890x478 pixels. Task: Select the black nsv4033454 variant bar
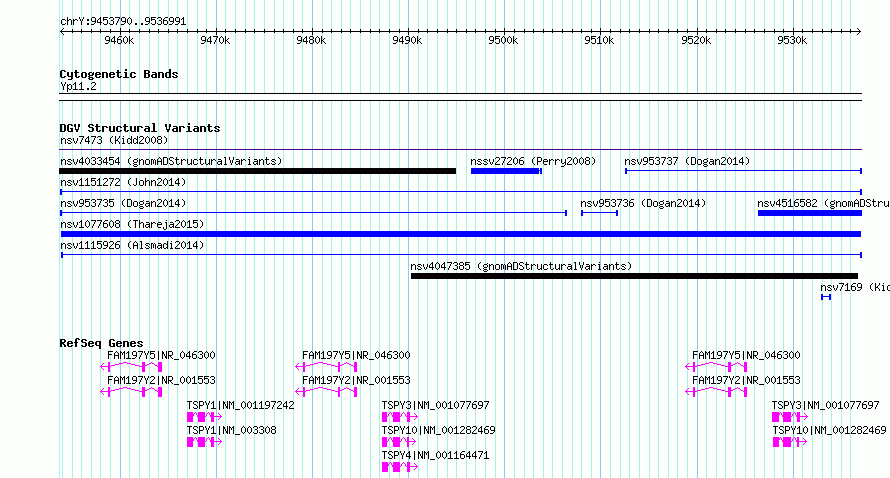pos(258,171)
